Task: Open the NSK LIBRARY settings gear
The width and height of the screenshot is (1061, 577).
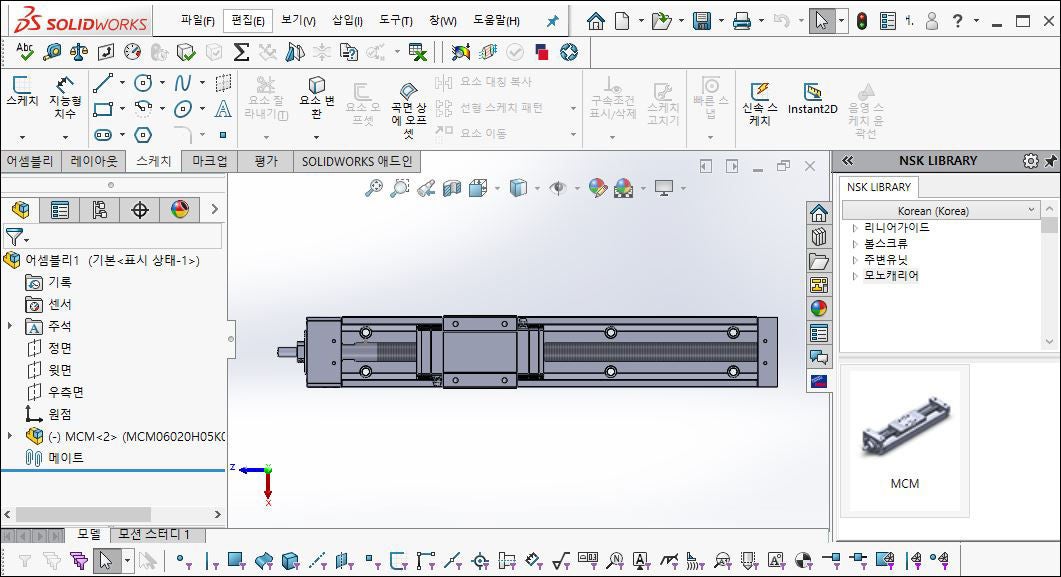Action: pos(1030,160)
